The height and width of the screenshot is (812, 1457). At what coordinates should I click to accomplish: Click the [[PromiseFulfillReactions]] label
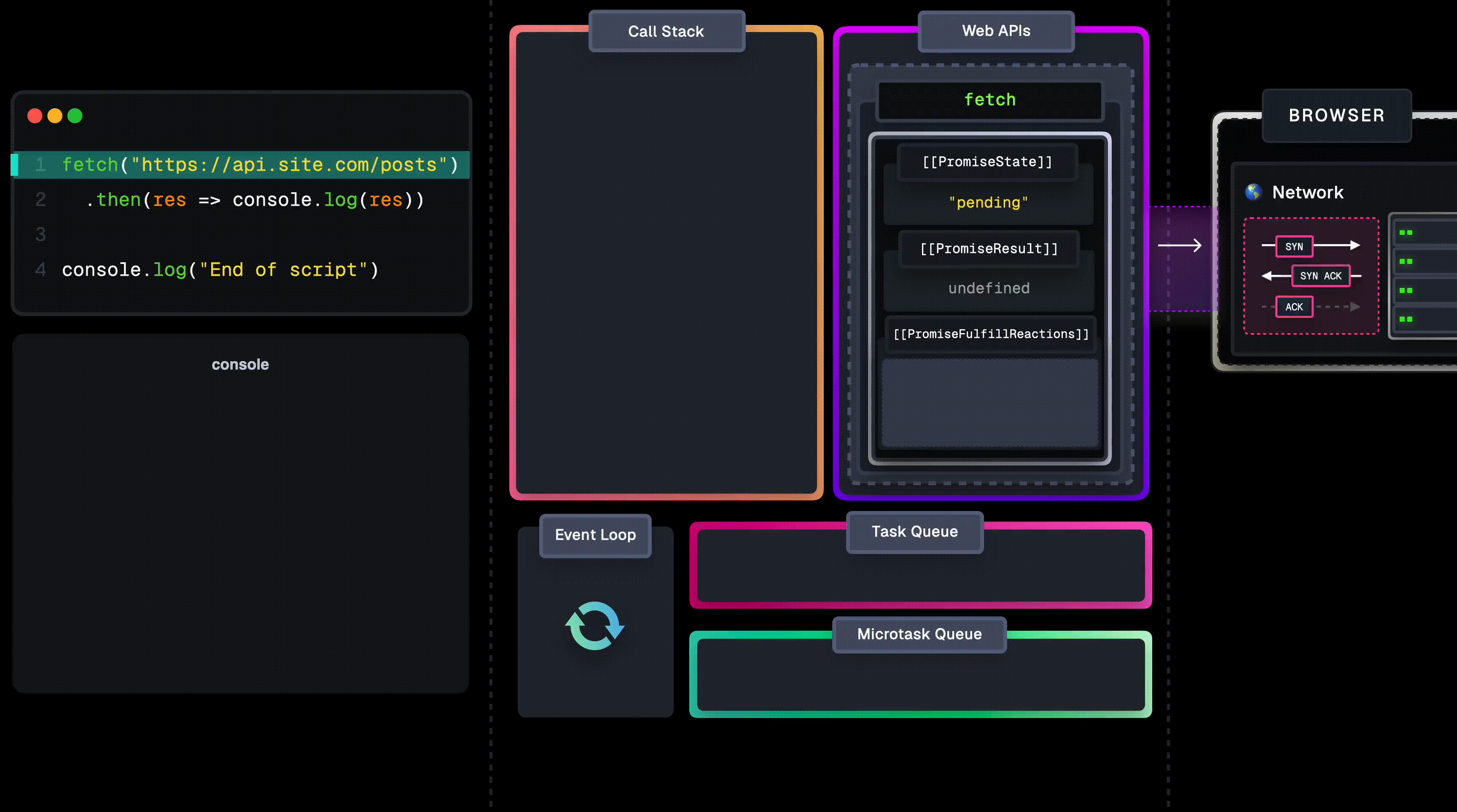[x=991, y=334]
